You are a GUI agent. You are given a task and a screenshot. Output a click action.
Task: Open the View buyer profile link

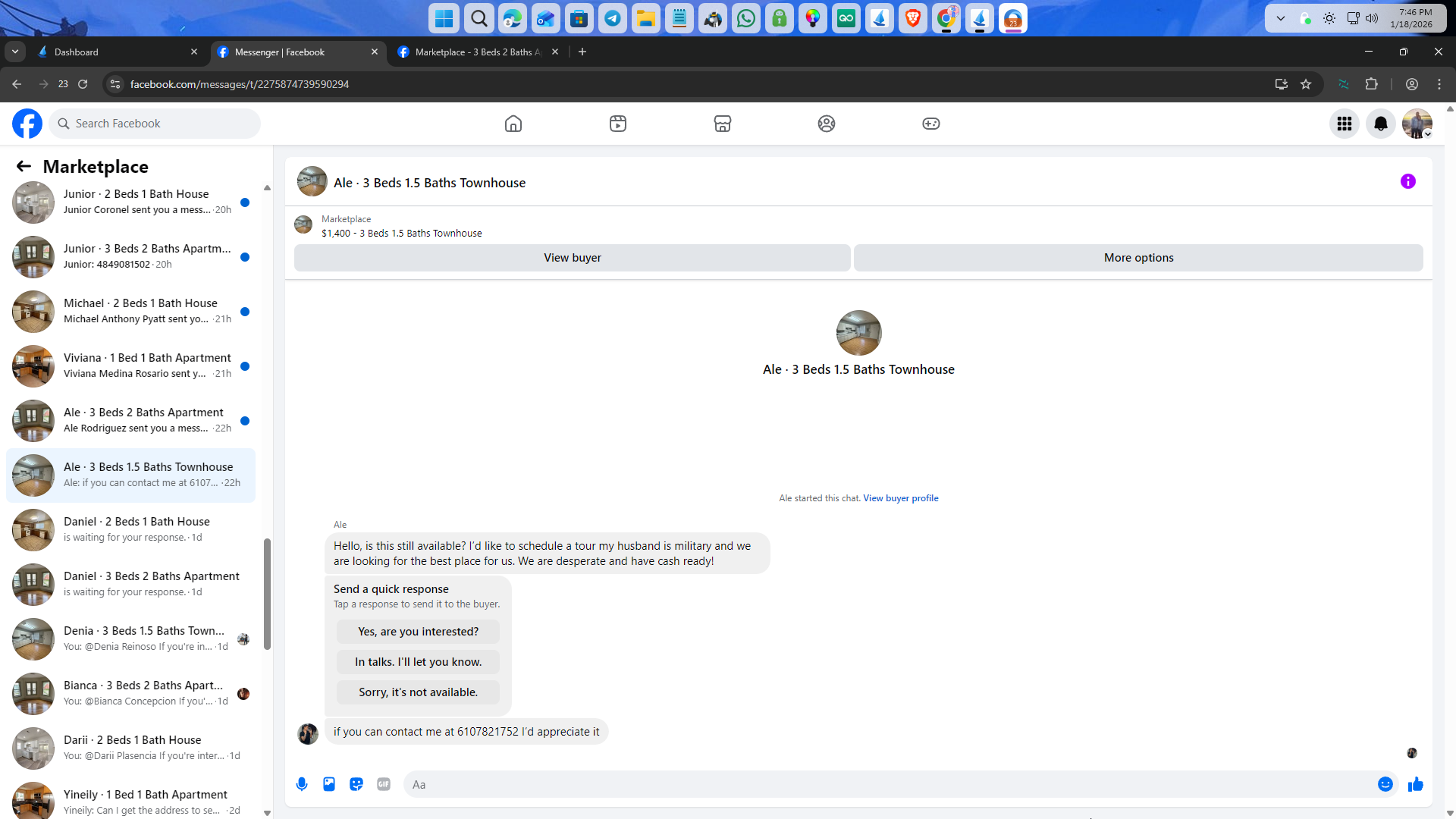point(900,498)
